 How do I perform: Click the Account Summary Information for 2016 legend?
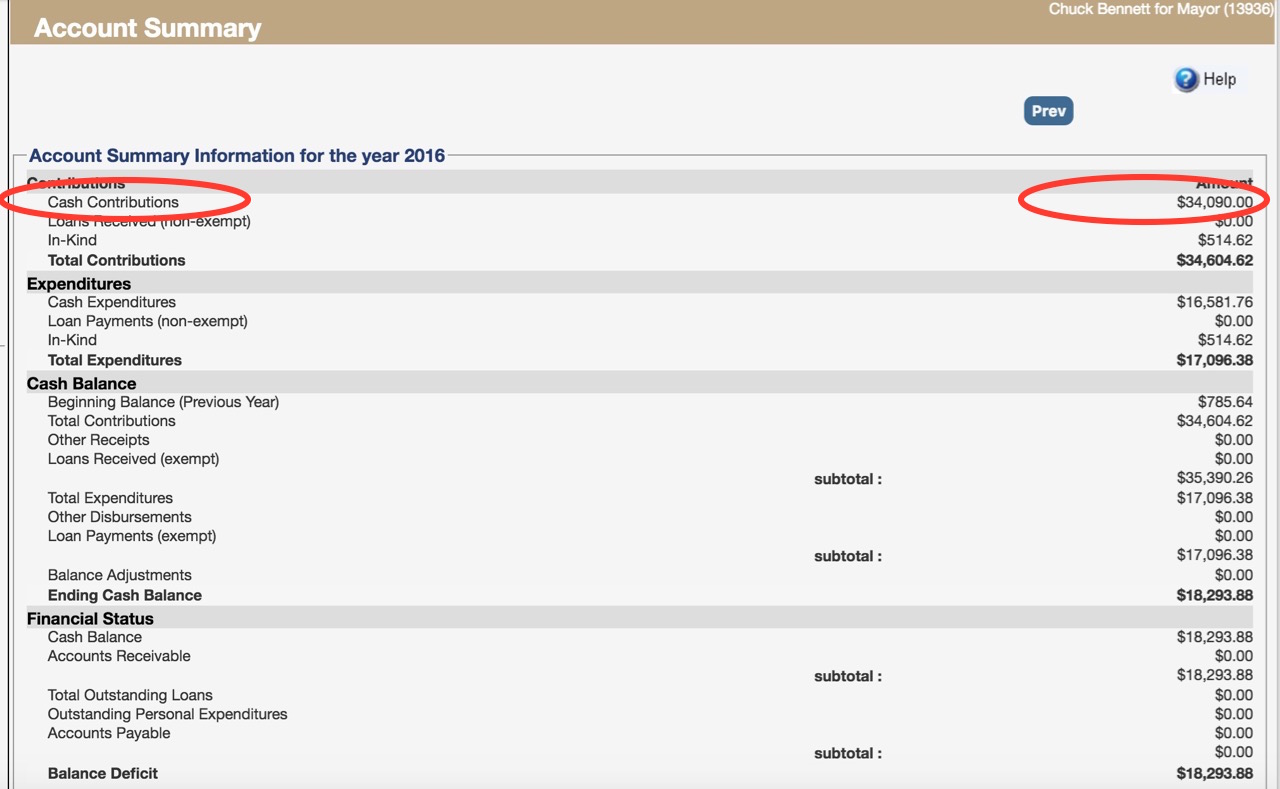point(237,156)
